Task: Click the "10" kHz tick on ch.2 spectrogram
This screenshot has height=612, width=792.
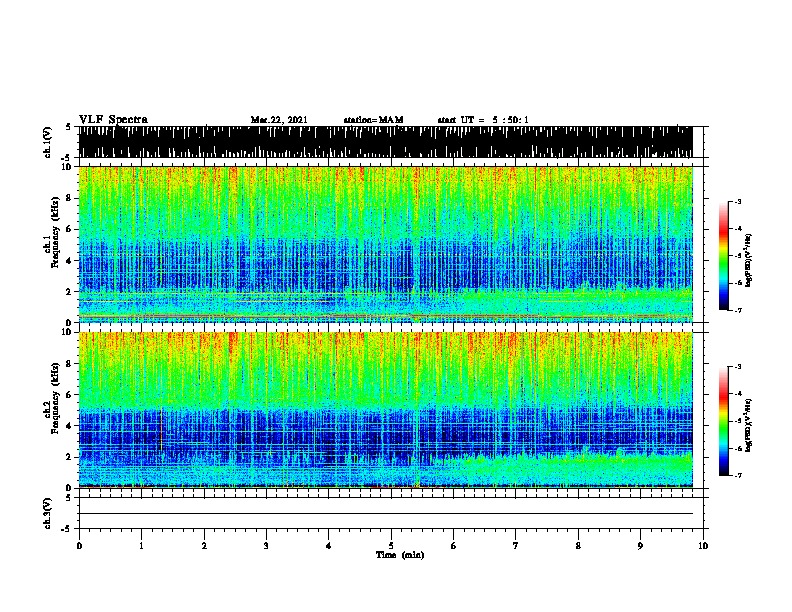Action: (69, 332)
